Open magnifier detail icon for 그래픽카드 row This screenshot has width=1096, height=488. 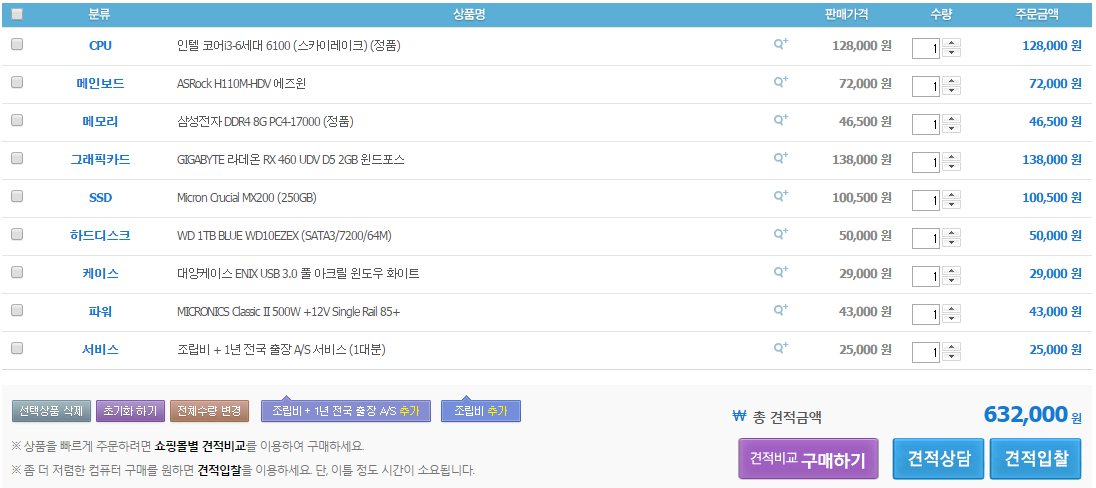tap(780, 158)
